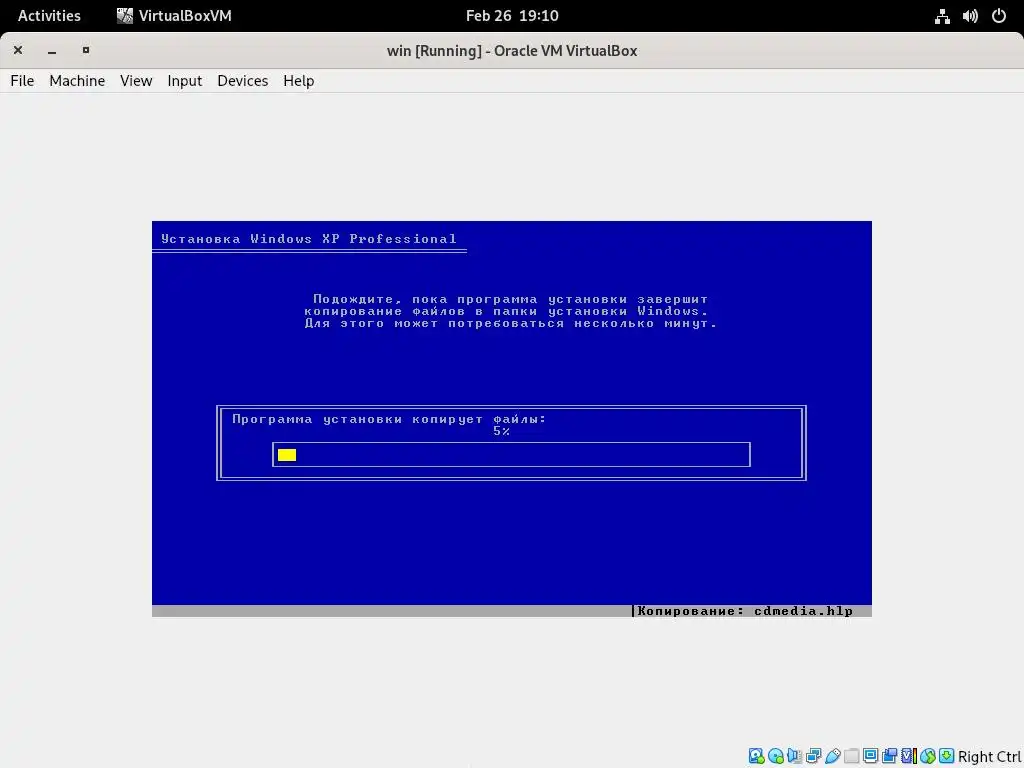This screenshot has width=1024, height=768.
Task: Open the hard disk activity indicator
Action: pyautogui.click(x=756, y=756)
